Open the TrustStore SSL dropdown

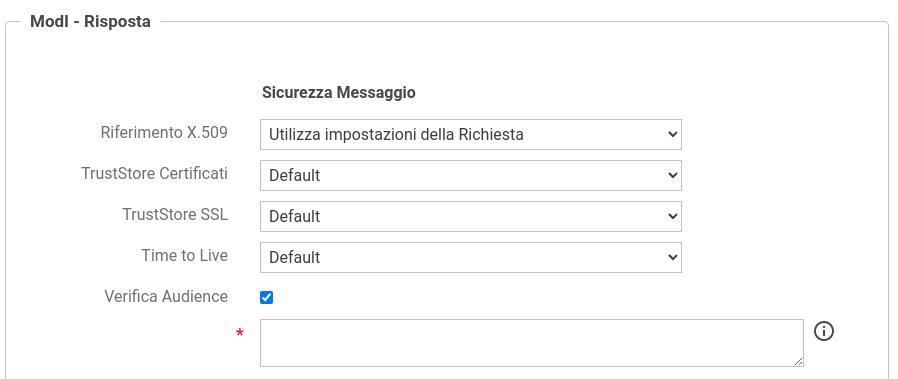pyautogui.click(x=471, y=216)
